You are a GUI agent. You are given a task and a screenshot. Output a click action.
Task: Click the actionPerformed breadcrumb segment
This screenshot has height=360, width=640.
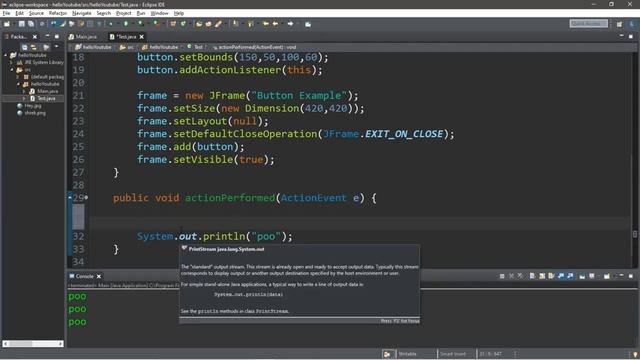click(x=254, y=47)
